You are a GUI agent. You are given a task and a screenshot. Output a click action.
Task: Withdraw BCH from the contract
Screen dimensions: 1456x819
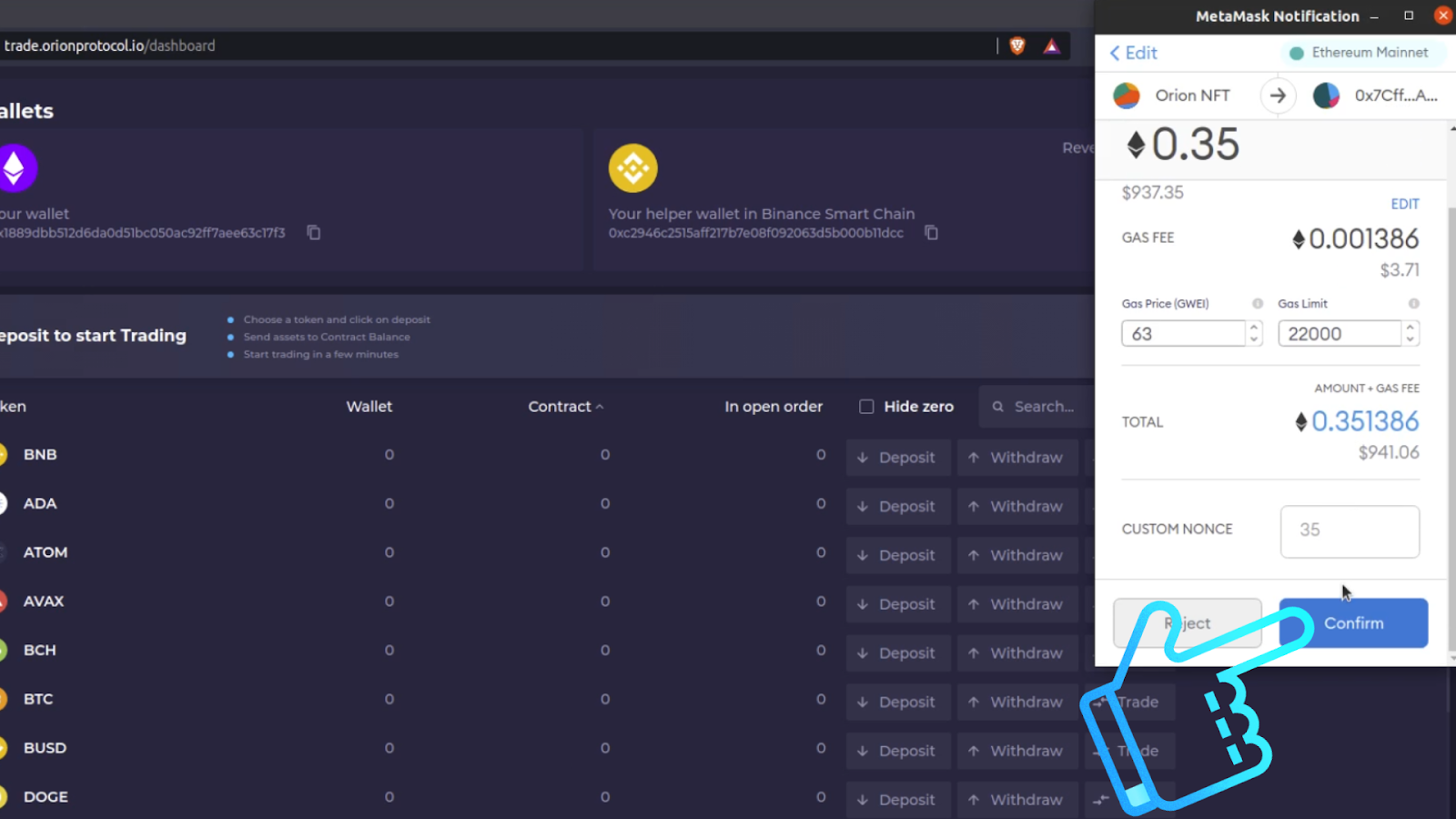tap(1017, 653)
